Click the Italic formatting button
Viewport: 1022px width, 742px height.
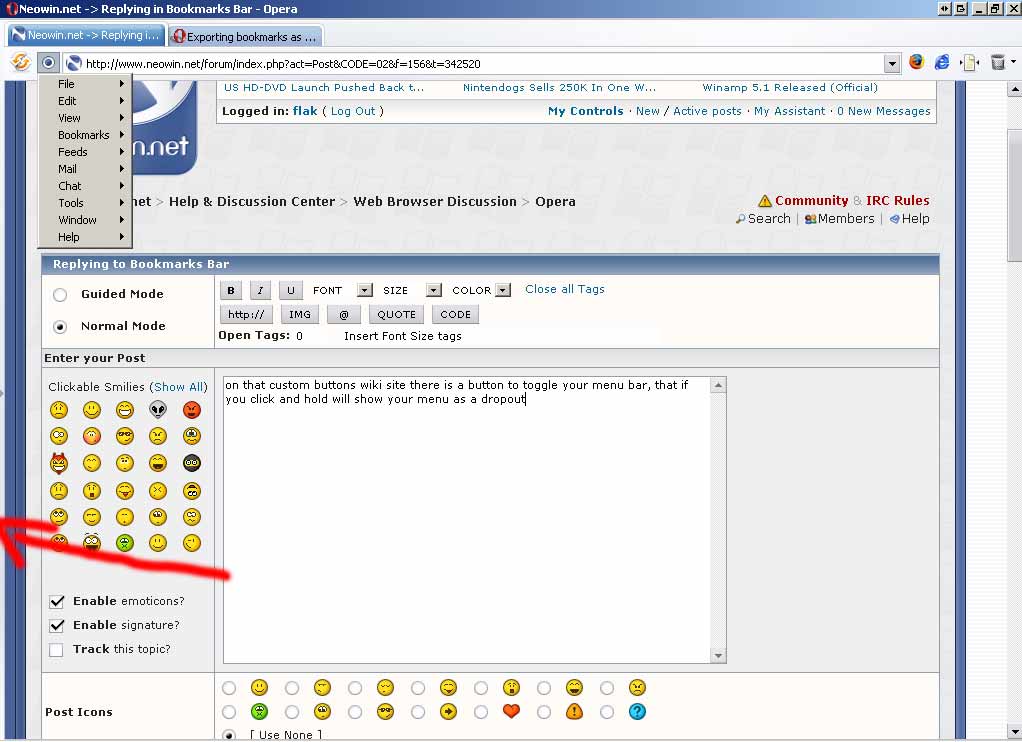tap(260, 290)
